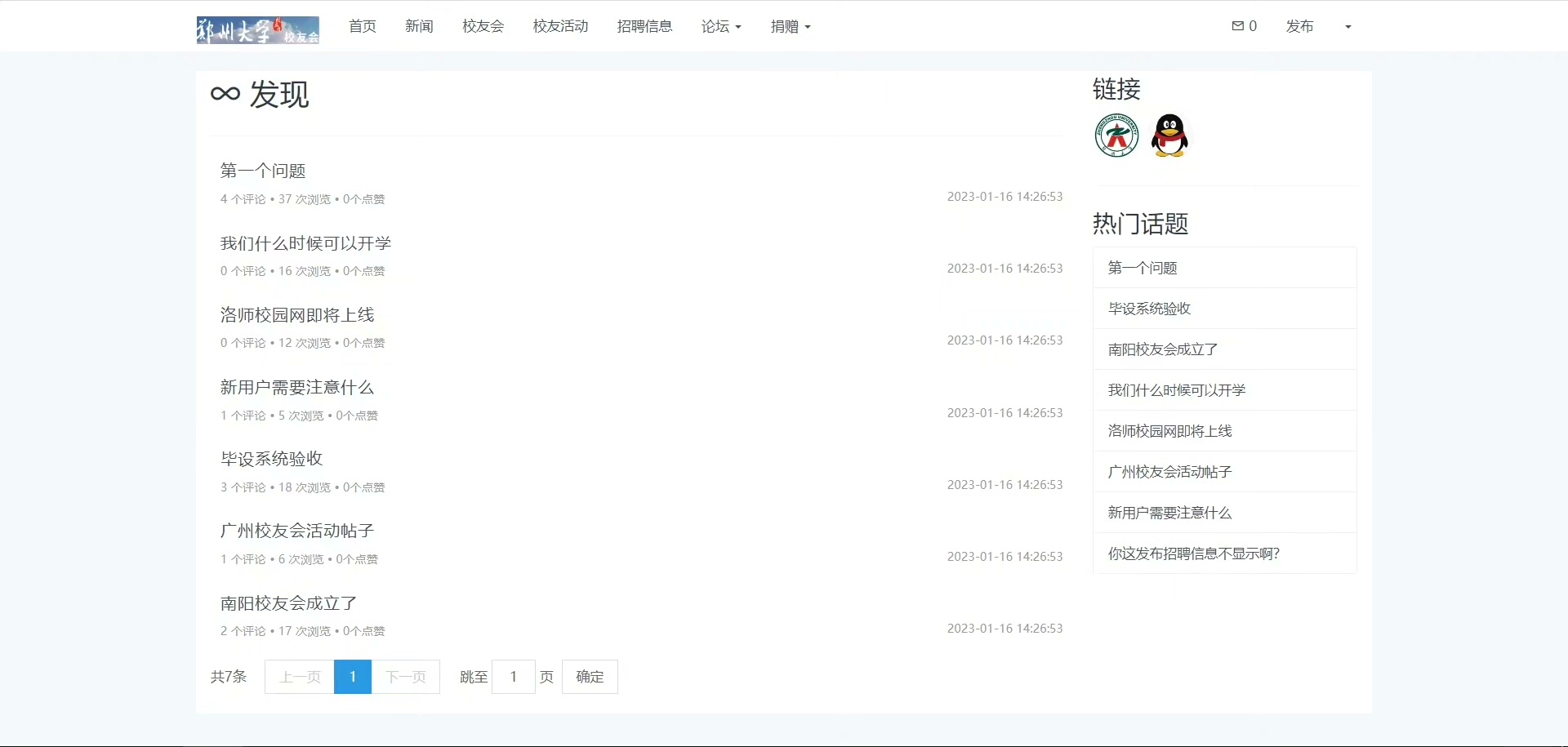Screen dimensions: 1568x747
Task: Open the mail messages icon
Action: pyautogui.click(x=1237, y=26)
